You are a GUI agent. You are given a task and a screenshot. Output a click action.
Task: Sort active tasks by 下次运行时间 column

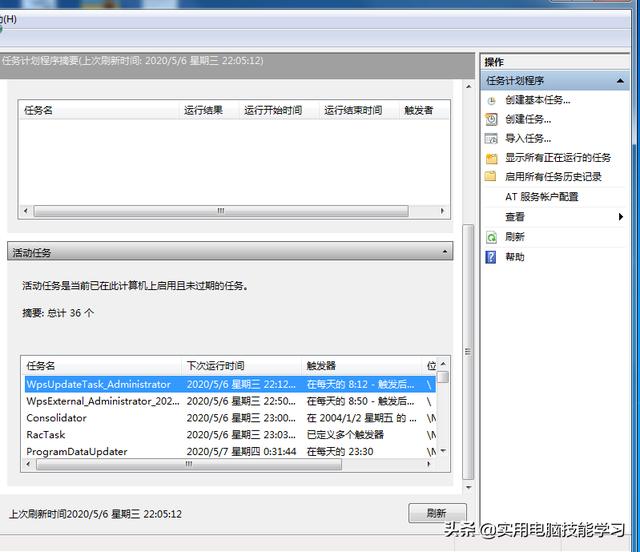242,365
